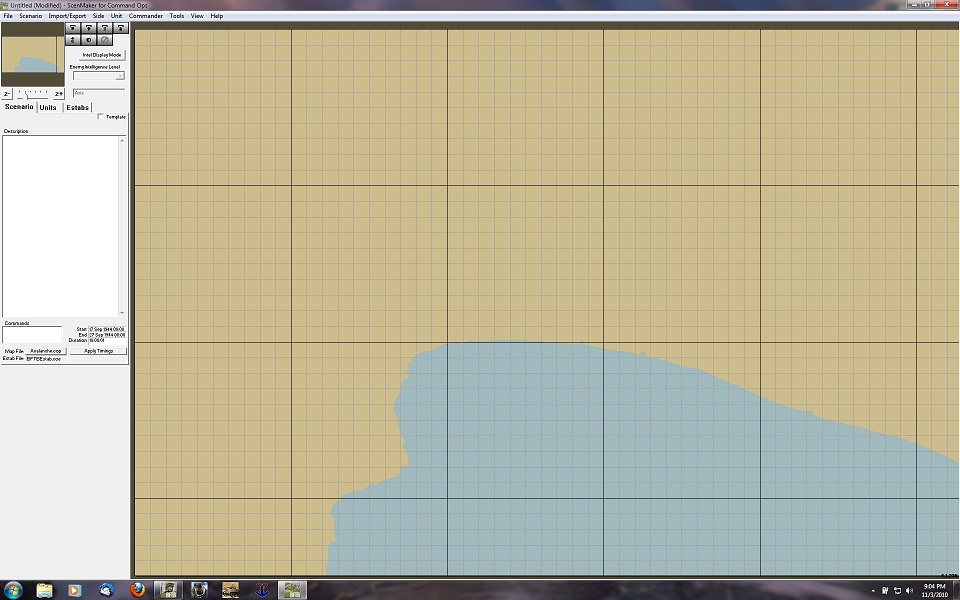Click the taskbar clock showing 9:04 PM
Viewport: 960px width, 600px height.
coord(934,590)
